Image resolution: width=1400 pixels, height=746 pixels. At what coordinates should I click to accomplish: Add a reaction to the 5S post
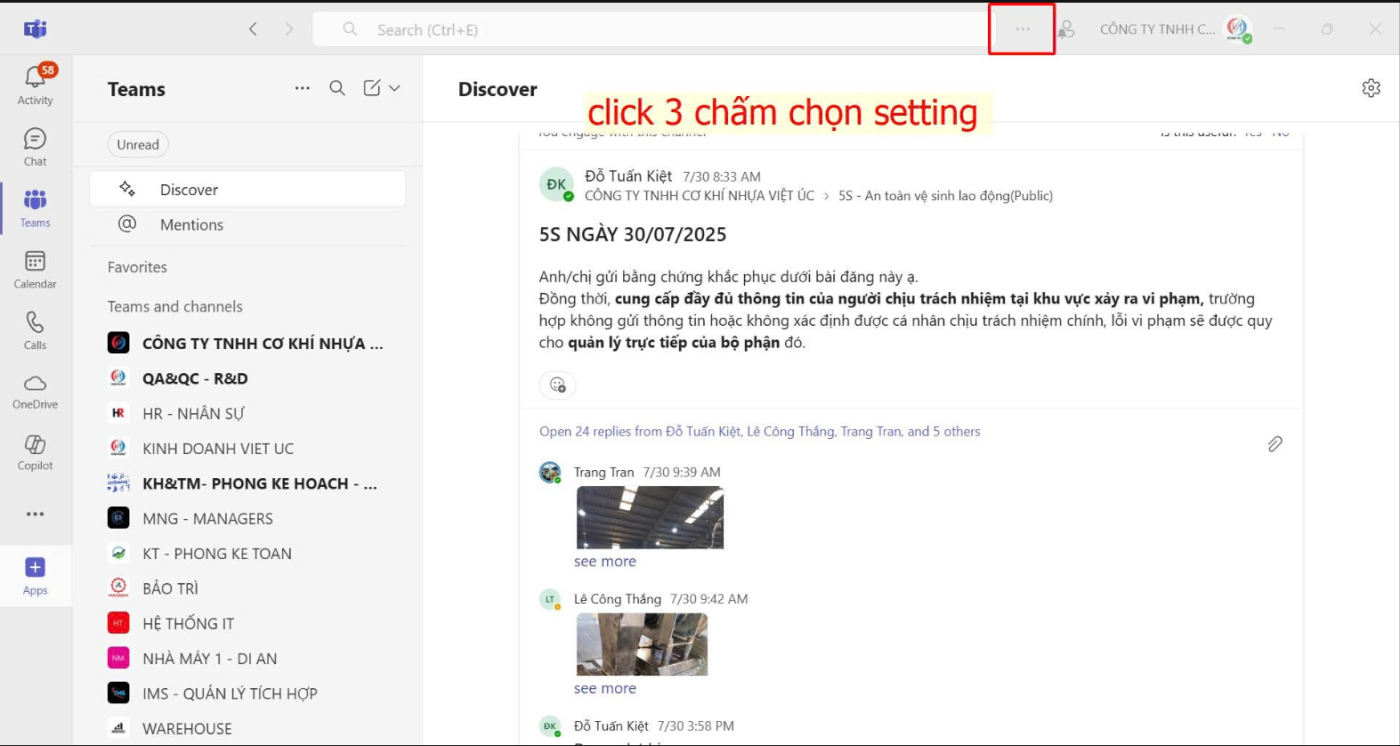pyautogui.click(x=558, y=384)
